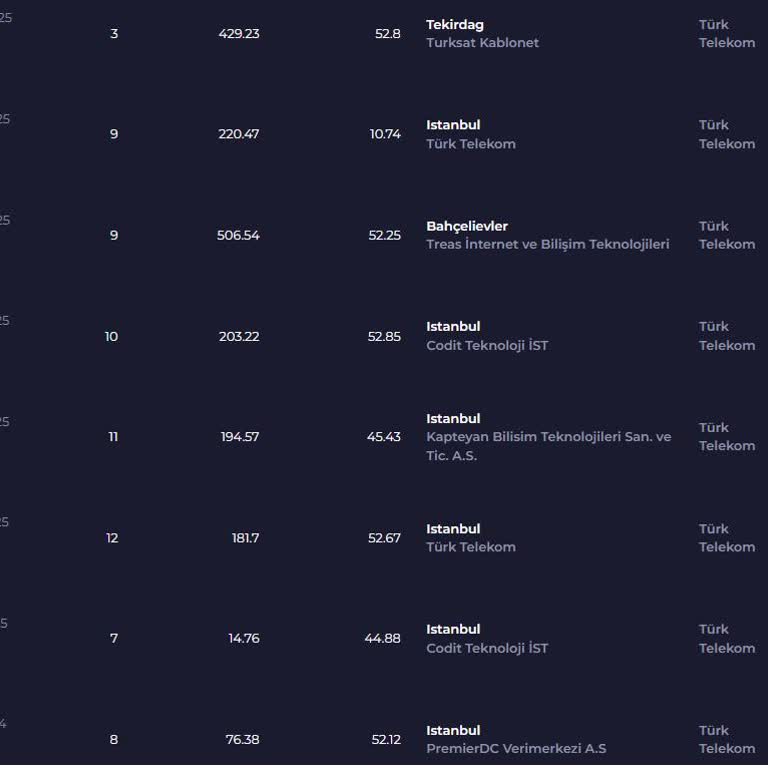Select the Bahçelievler server location
The width and height of the screenshot is (768, 768).
pos(467,226)
